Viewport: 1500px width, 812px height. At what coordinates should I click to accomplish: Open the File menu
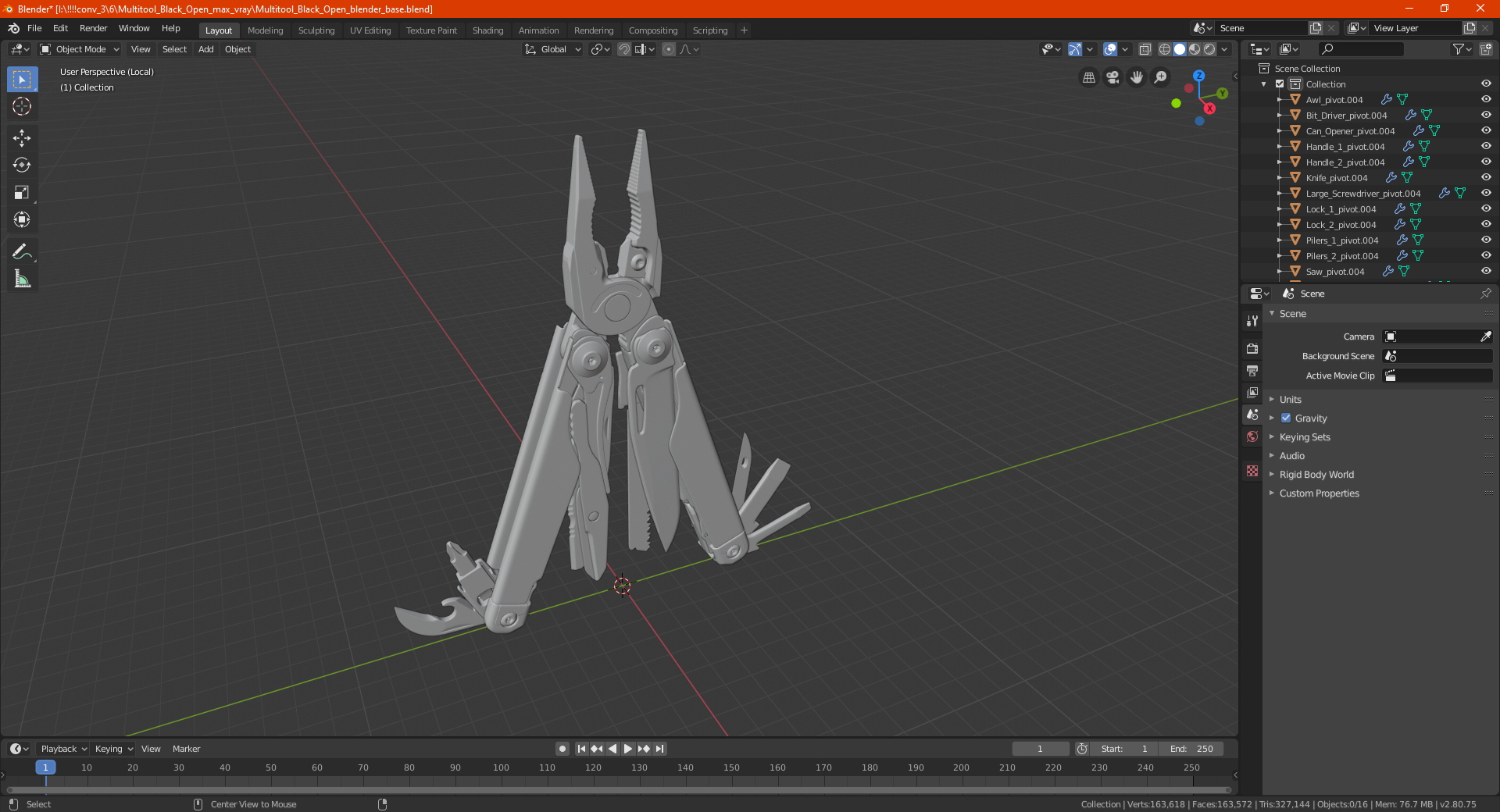coord(34,28)
